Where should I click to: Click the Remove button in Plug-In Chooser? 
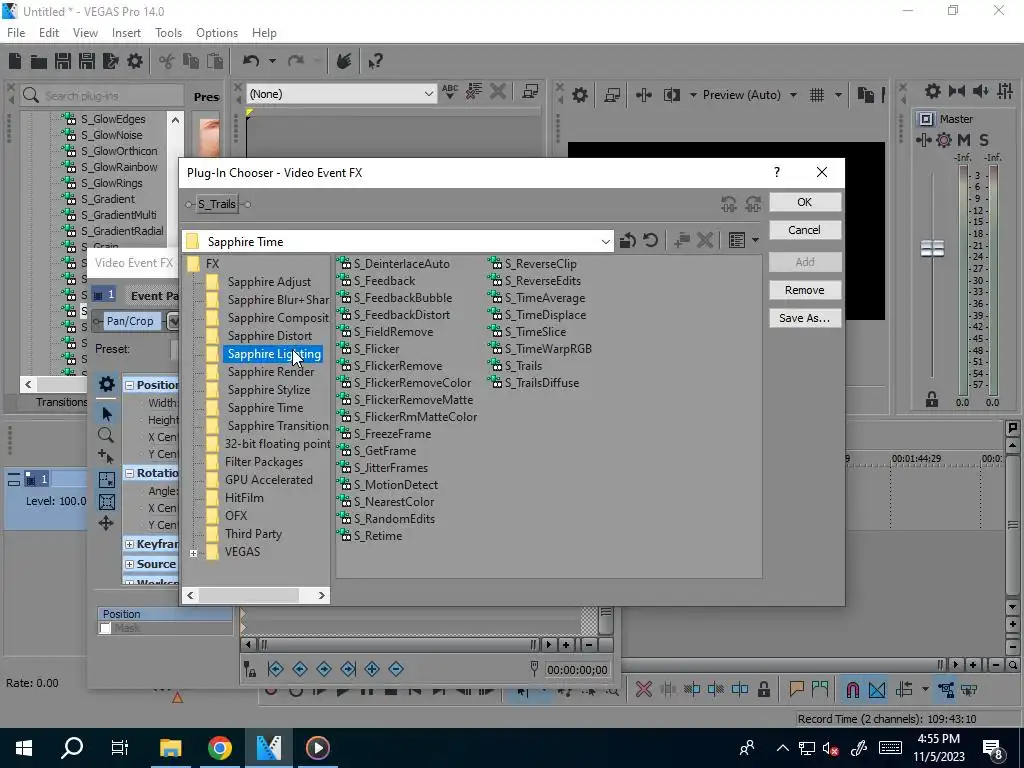[805, 290]
